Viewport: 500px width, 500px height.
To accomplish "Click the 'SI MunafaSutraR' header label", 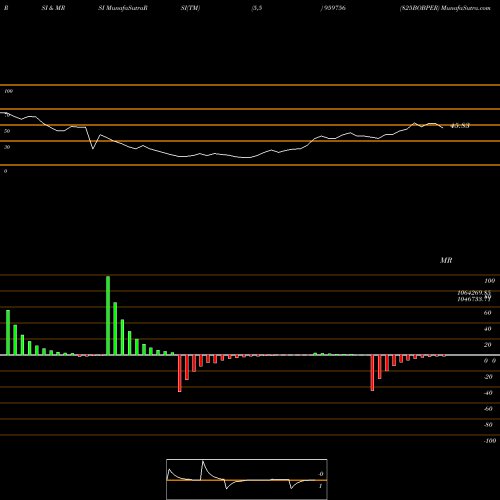I will pyautogui.click(x=123, y=8).
